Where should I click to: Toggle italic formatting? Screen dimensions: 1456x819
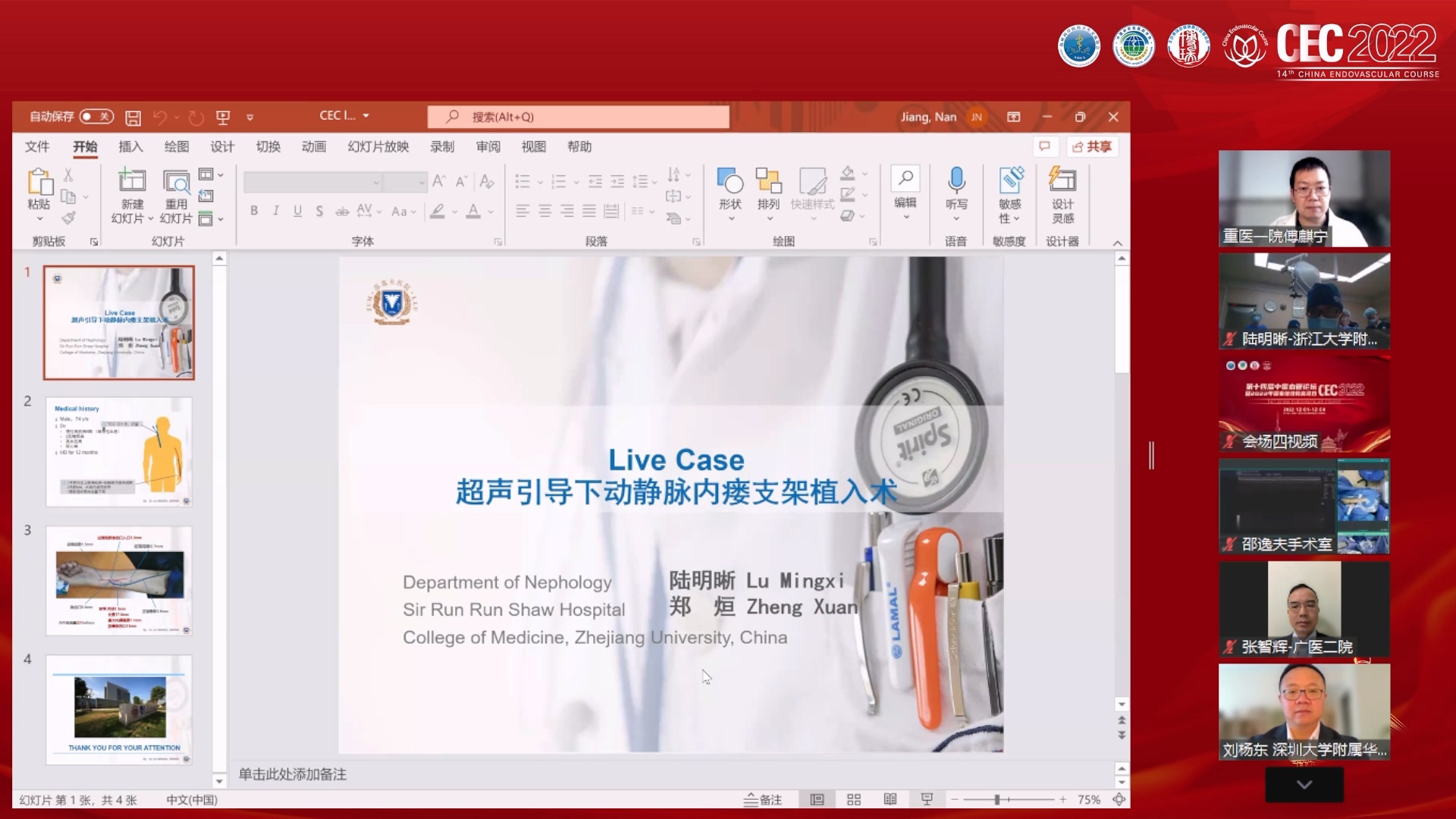tap(275, 212)
